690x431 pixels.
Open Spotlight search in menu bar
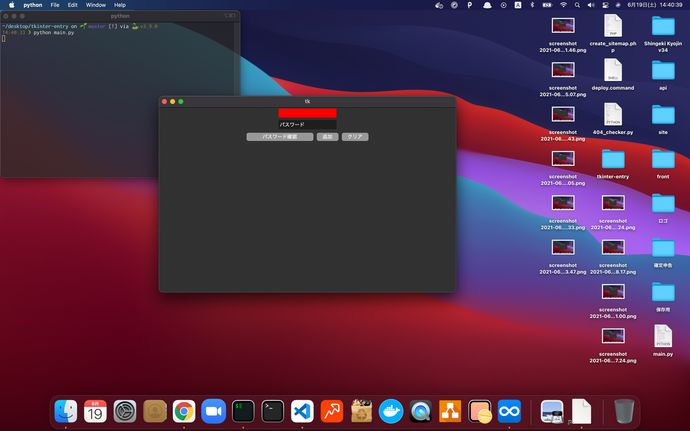tap(577, 5)
